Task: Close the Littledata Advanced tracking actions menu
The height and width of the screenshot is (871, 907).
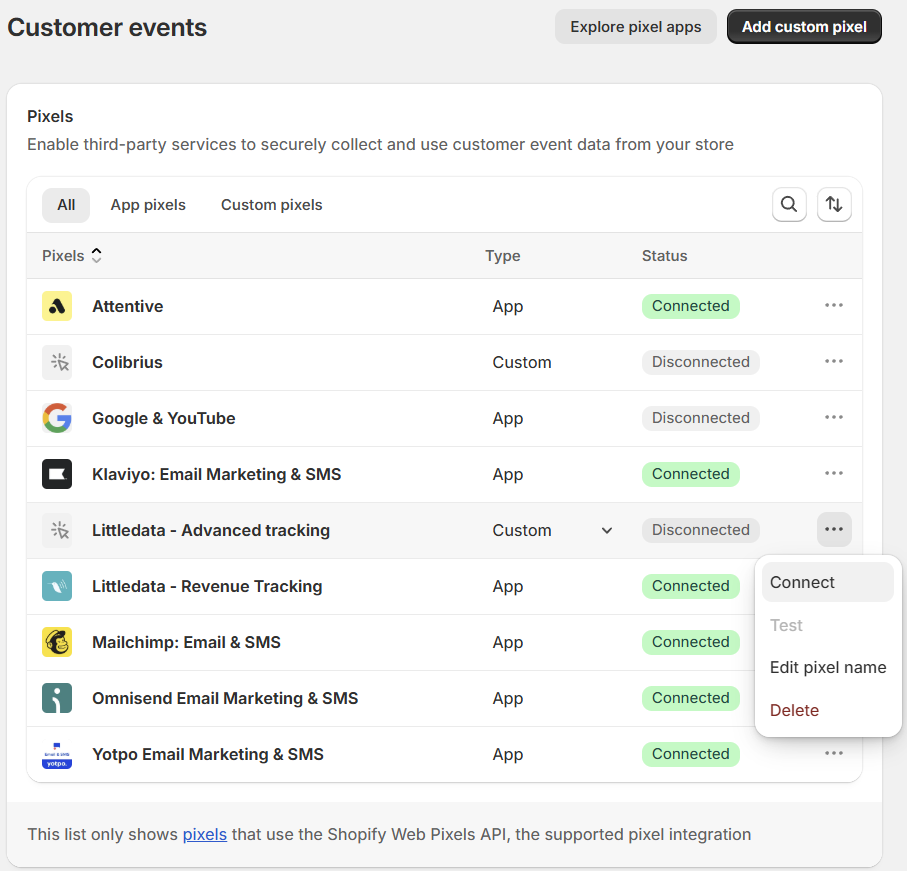Action: pos(834,529)
